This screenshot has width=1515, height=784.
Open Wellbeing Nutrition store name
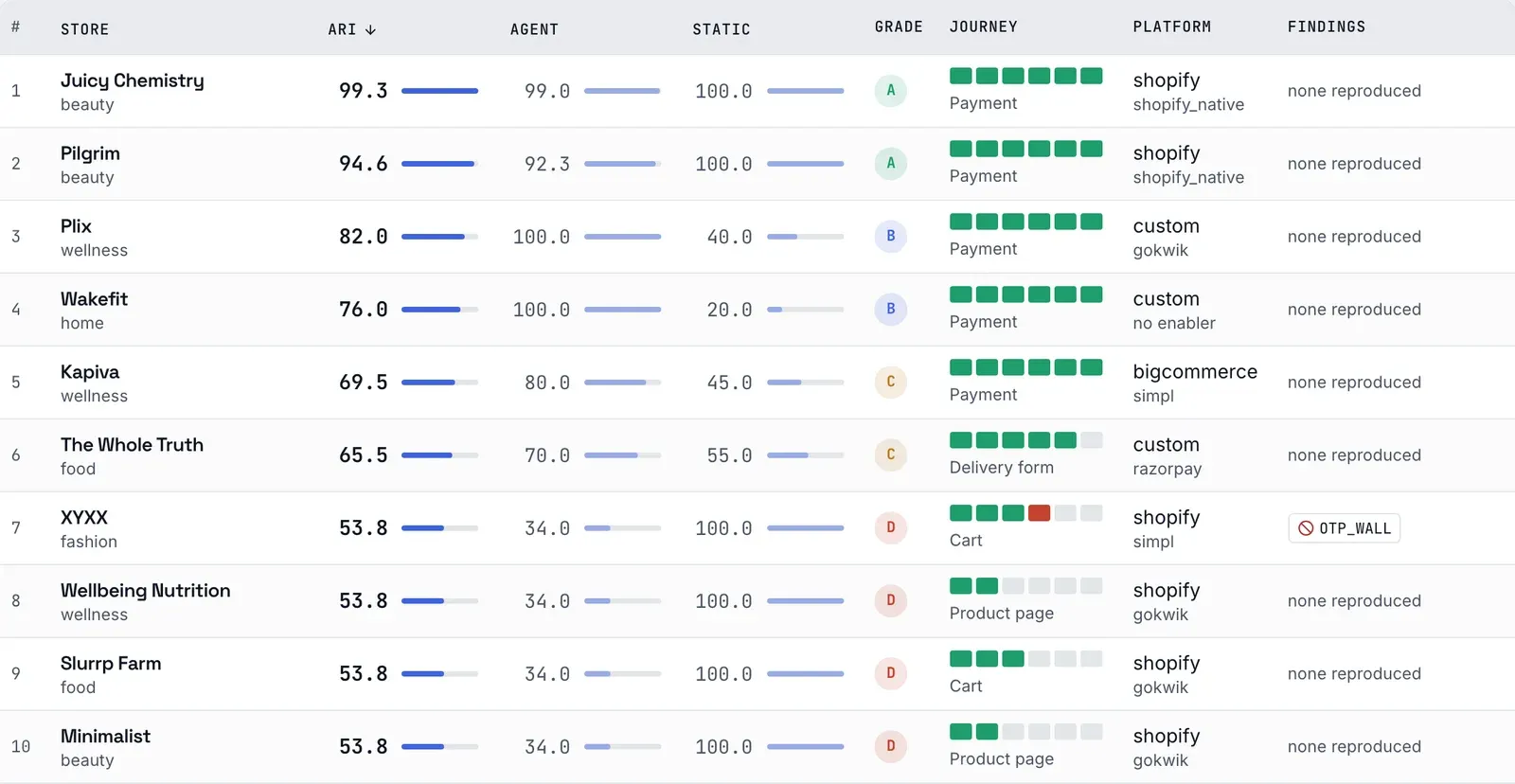(x=146, y=591)
